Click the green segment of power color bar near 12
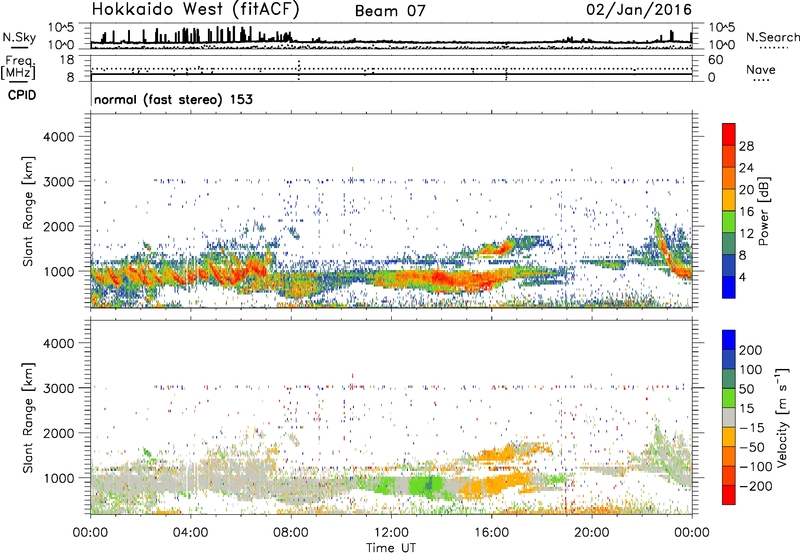Viewport: 800px width, 554px height. (x=729, y=222)
